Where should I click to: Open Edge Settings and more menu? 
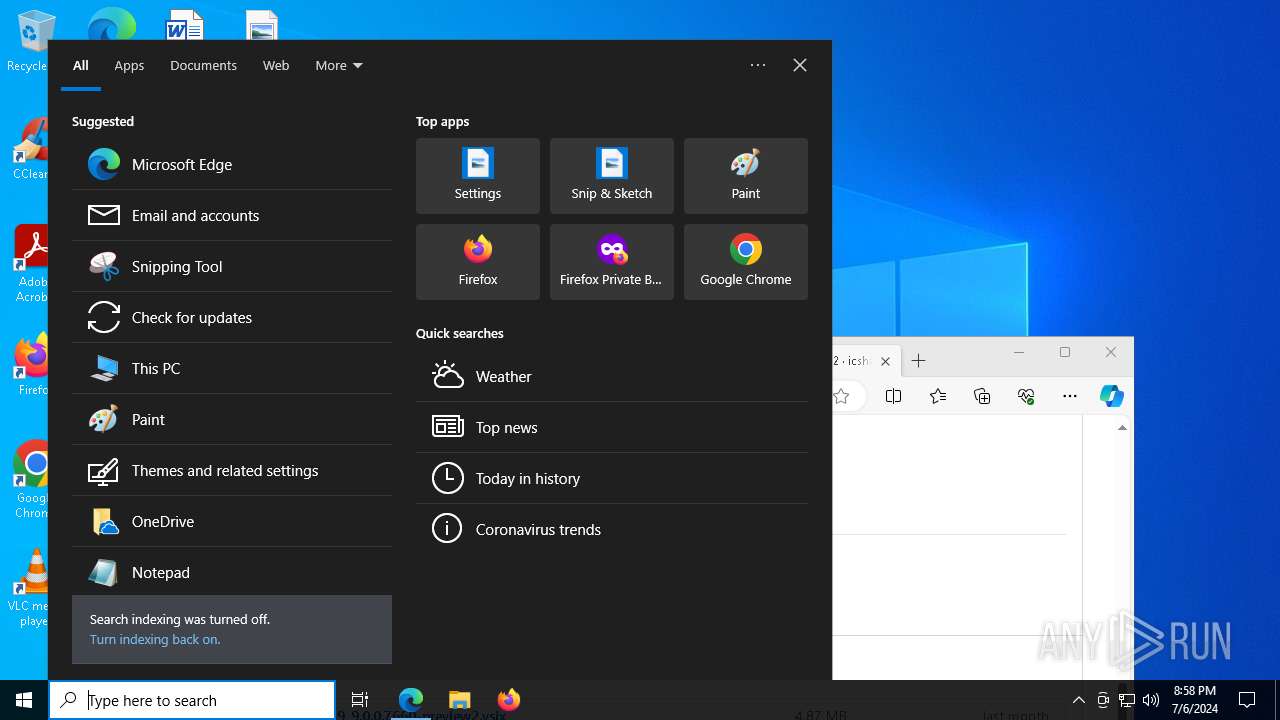(1070, 396)
